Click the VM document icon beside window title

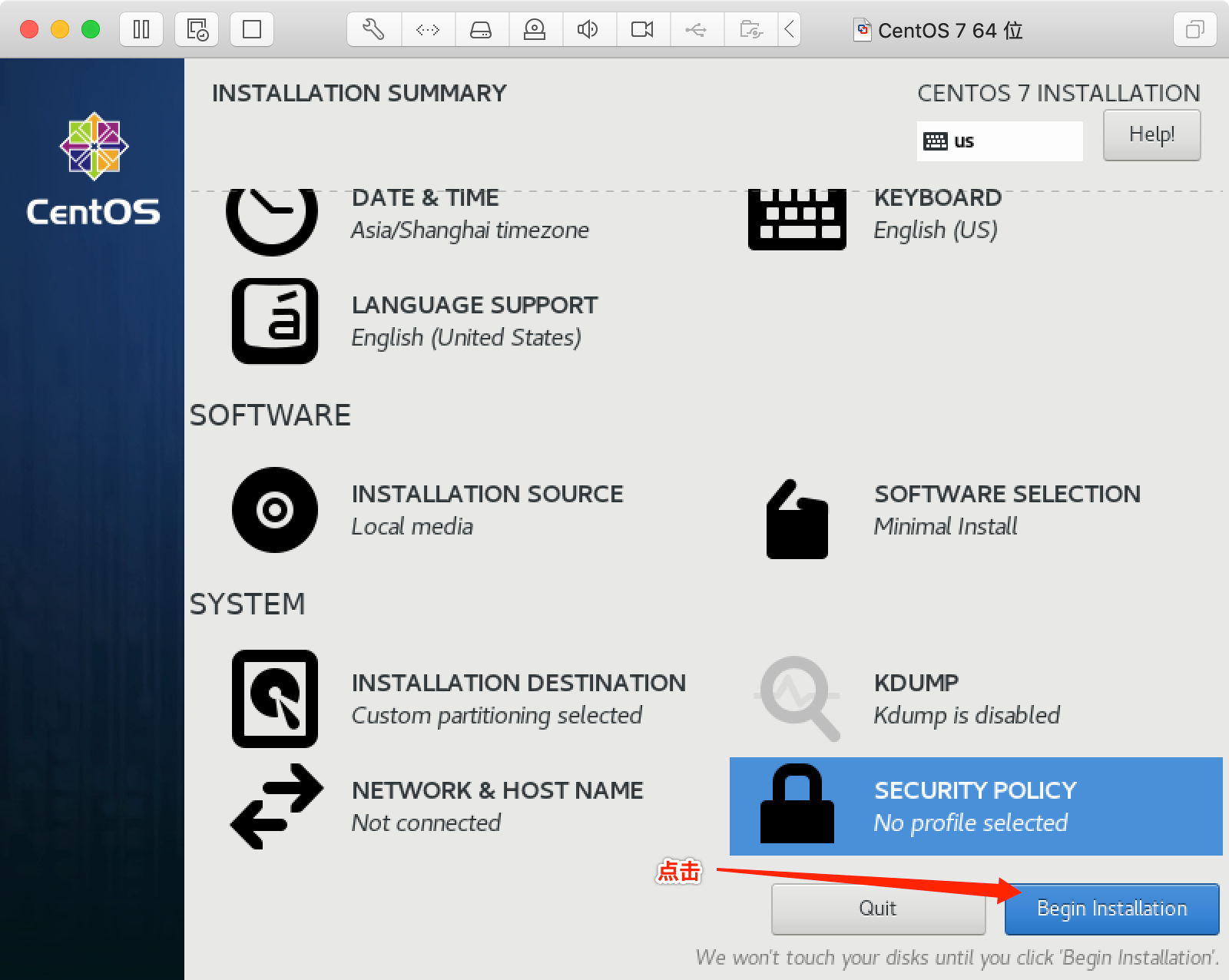tap(863, 30)
